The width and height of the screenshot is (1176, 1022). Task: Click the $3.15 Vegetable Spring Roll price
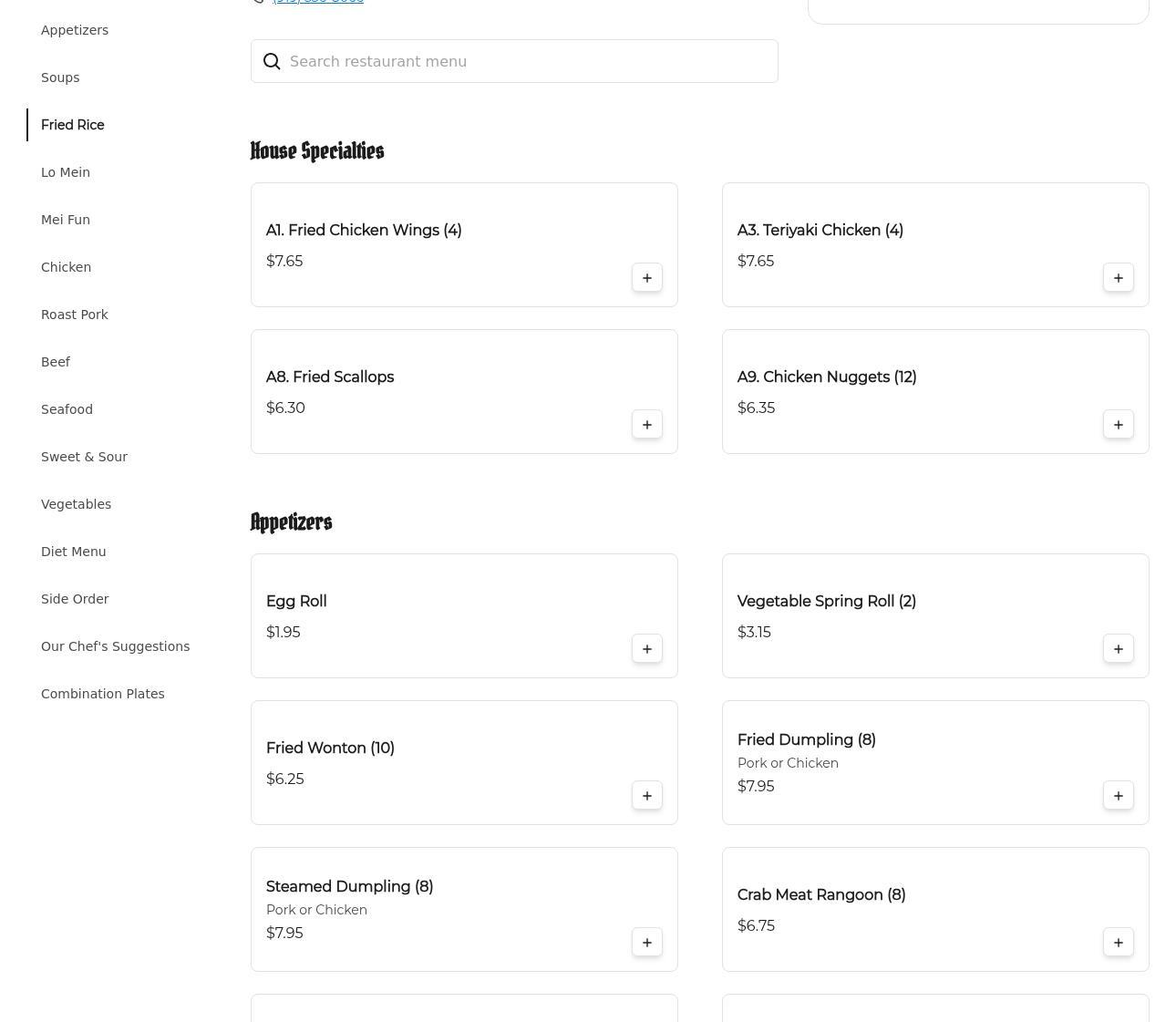[754, 633]
